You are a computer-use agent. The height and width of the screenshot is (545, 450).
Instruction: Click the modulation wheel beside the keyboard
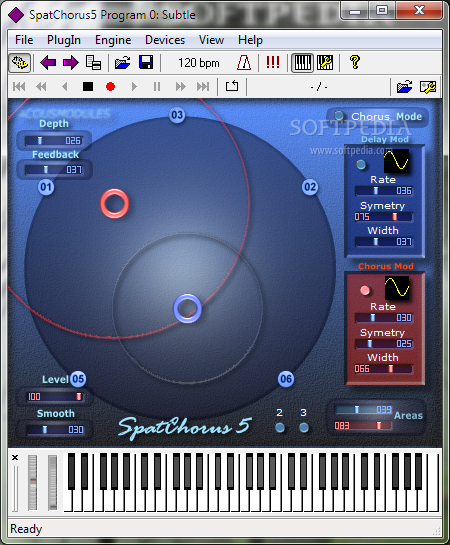(x=52, y=482)
